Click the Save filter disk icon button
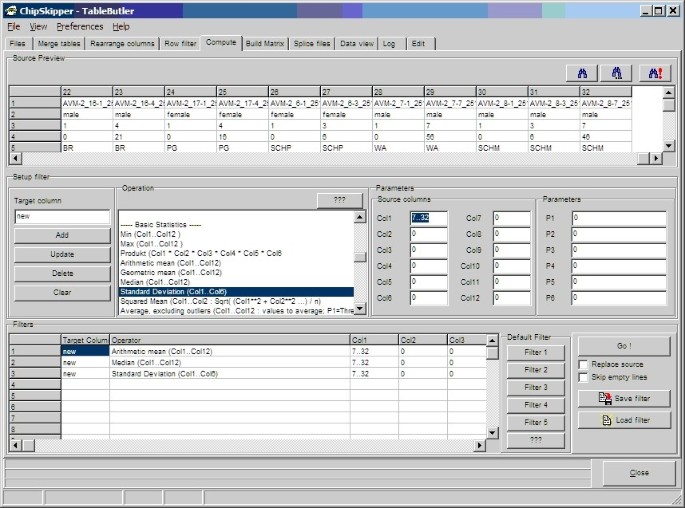This screenshot has width=685, height=508. (624, 398)
